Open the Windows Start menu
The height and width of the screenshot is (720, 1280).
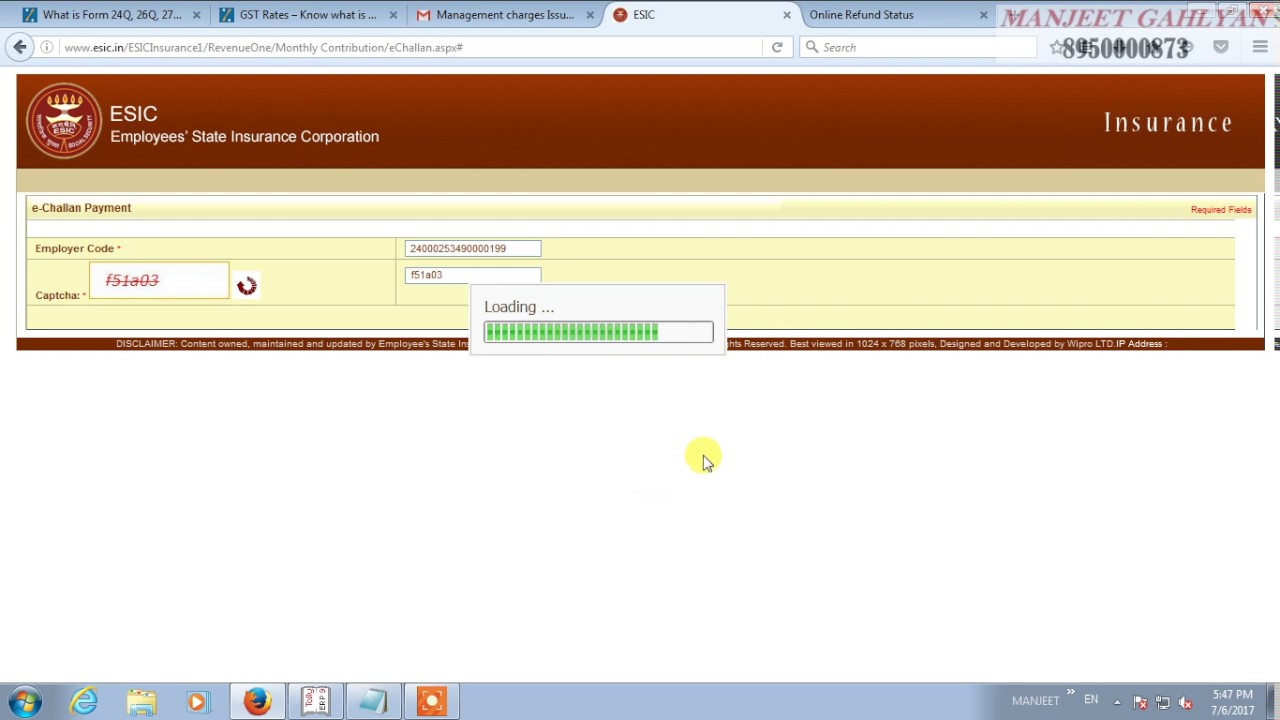pos(25,702)
